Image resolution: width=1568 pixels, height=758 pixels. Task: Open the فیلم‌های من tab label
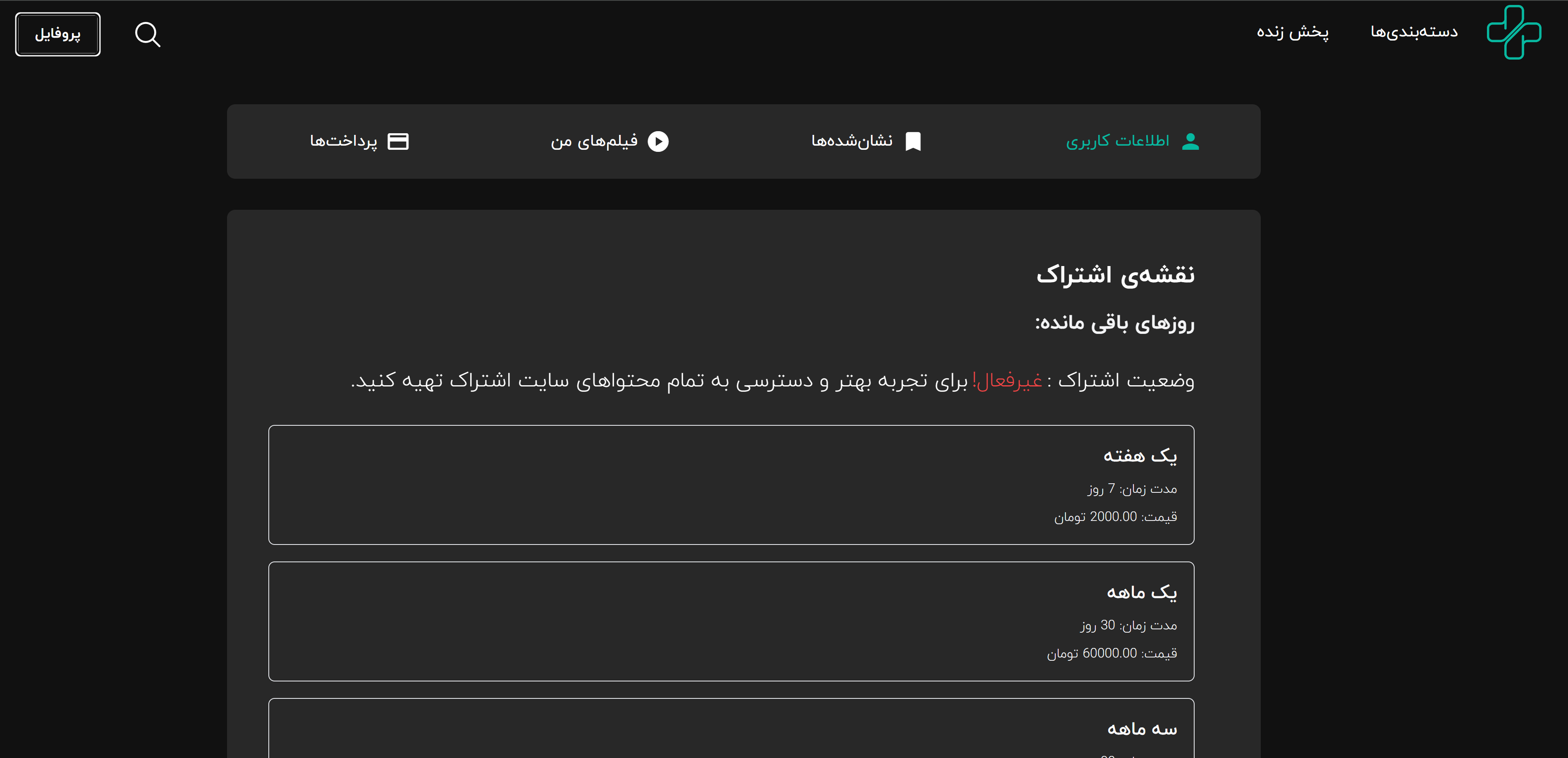594,141
